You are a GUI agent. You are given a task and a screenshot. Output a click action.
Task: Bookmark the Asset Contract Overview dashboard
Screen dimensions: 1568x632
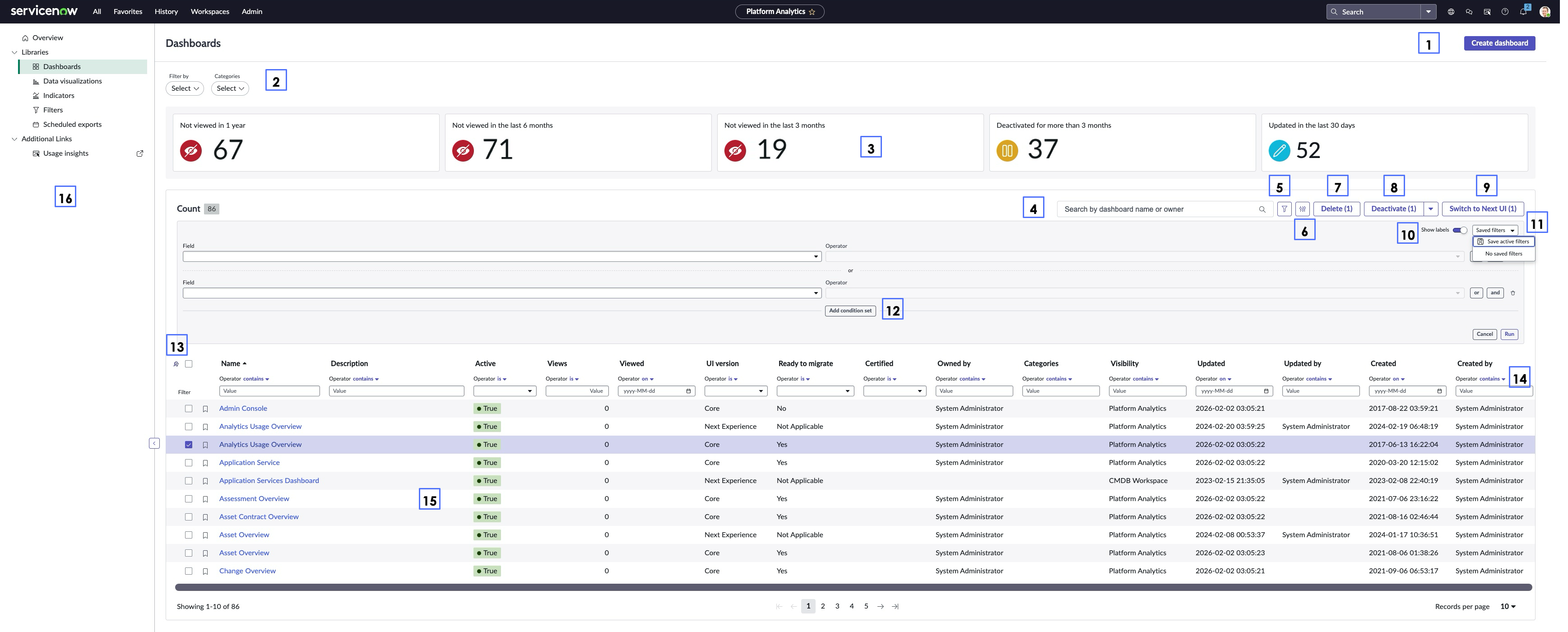point(205,517)
